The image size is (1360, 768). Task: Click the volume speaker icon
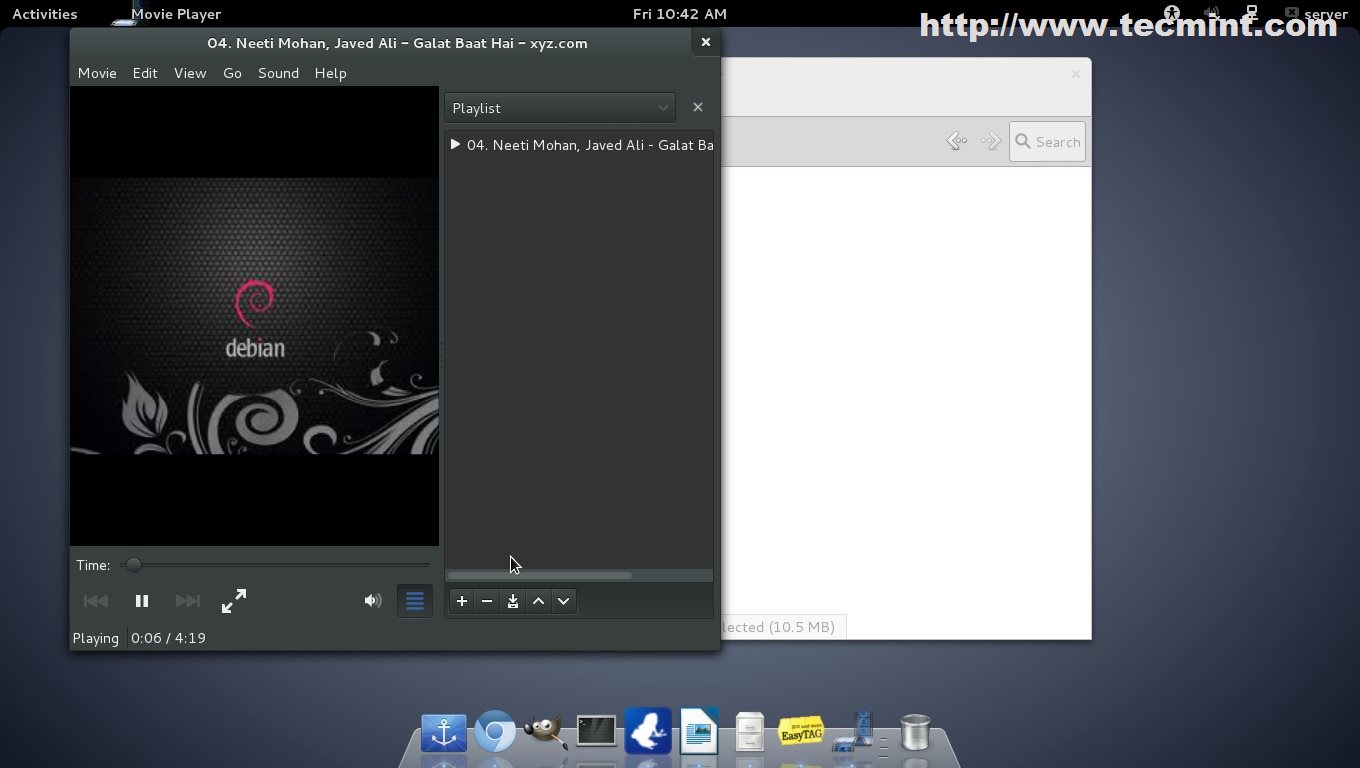(x=372, y=601)
